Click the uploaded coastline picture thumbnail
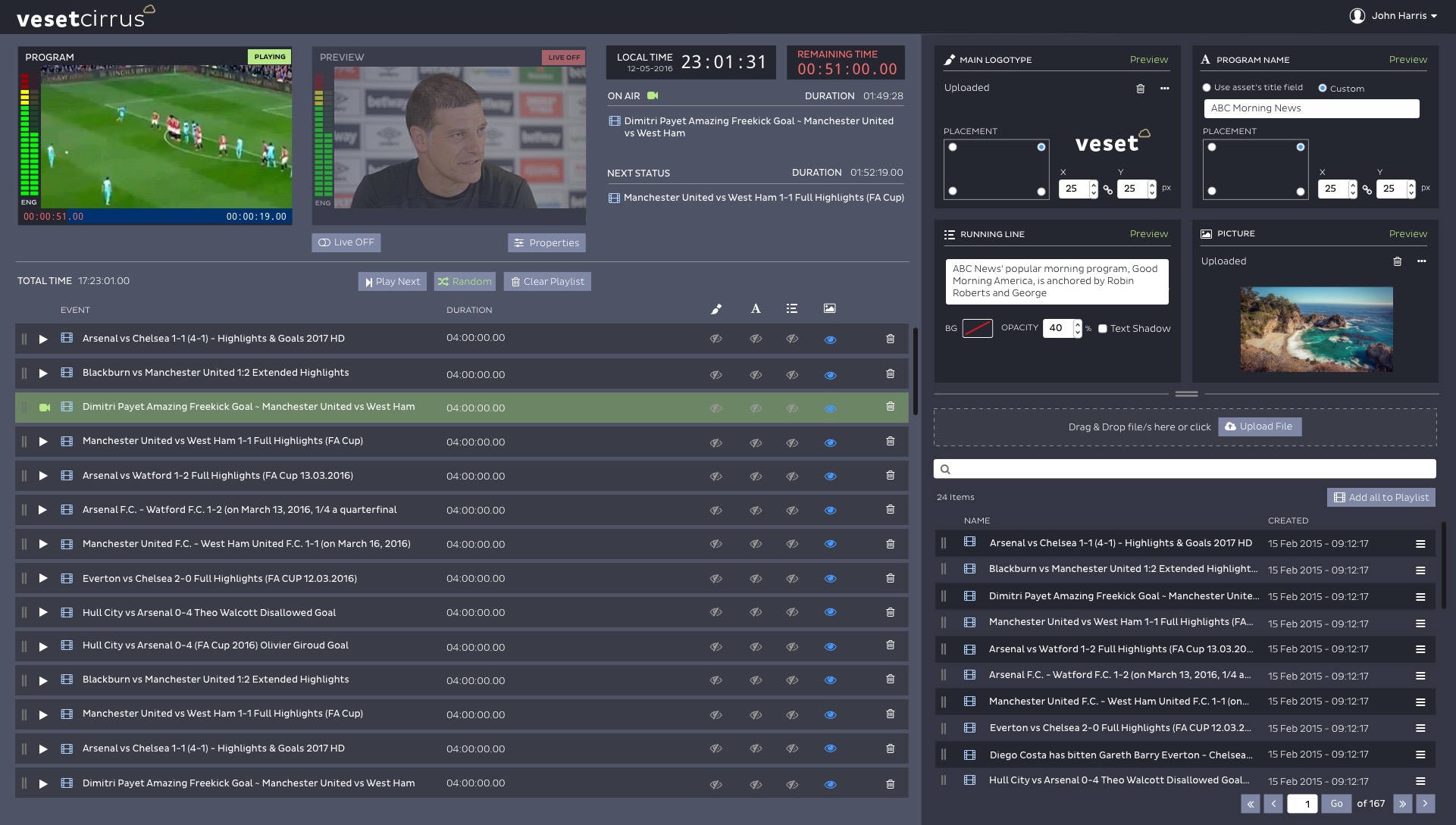Viewport: 1456px width, 825px height. (1317, 329)
